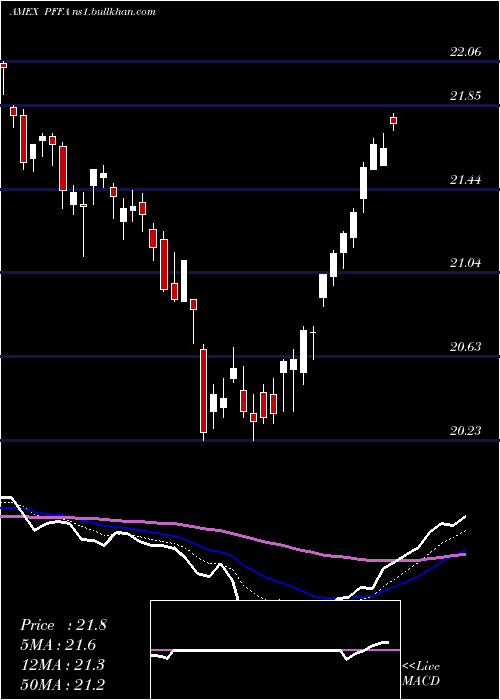Click the Price : 21.8 readout
The width and height of the screenshot is (500, 700).
coord(63,625)
